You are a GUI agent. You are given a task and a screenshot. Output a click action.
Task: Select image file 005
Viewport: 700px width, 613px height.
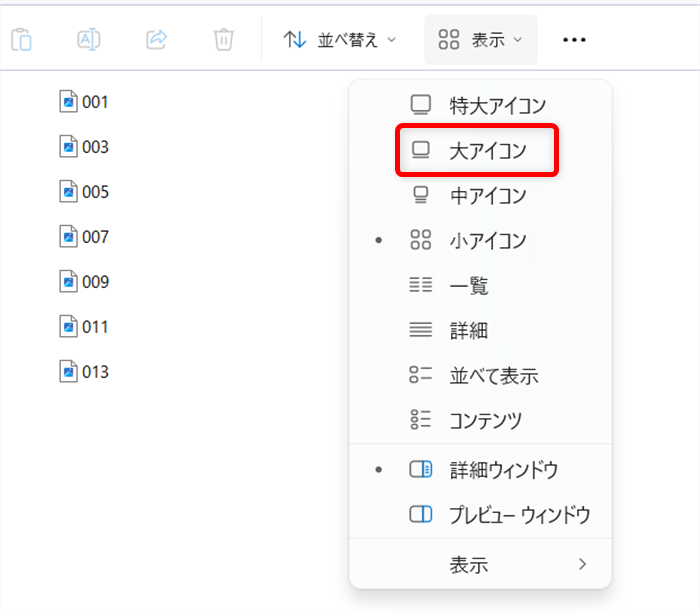[x=84, y=192]
